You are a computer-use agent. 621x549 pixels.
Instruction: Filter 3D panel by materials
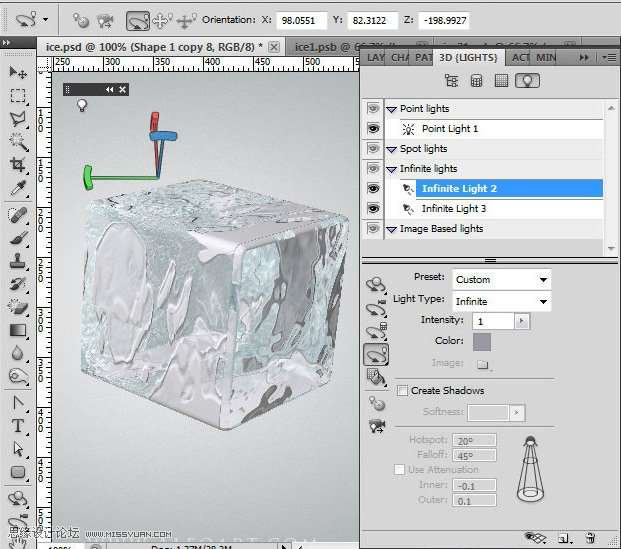pos(501,81)
